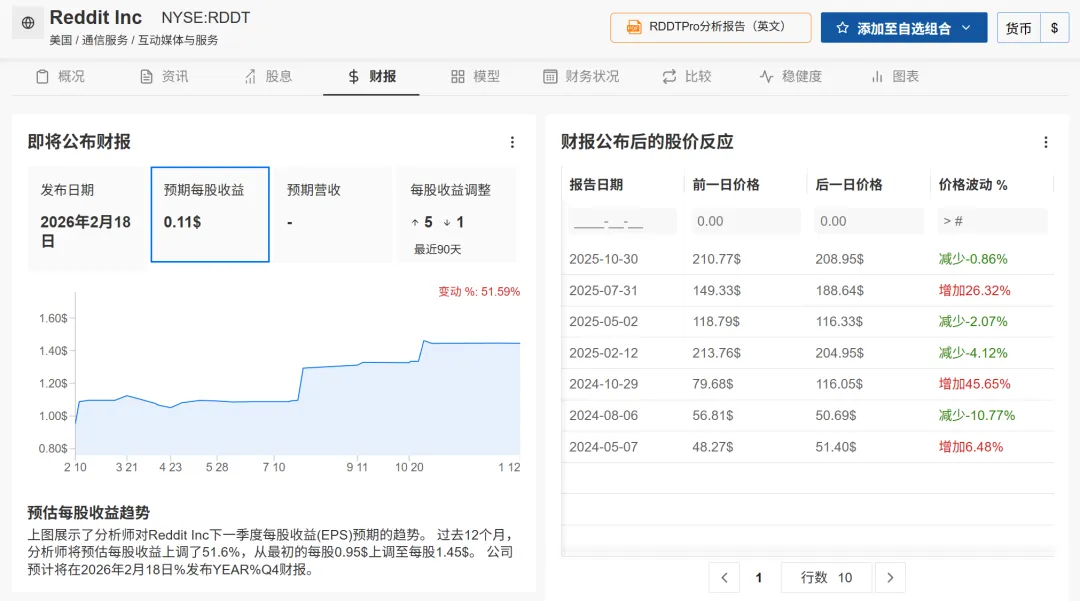The height and width of the screenshot is (601, 1080).
Task: Click the 价格波动 % filter input
Action: coord(992,221)
